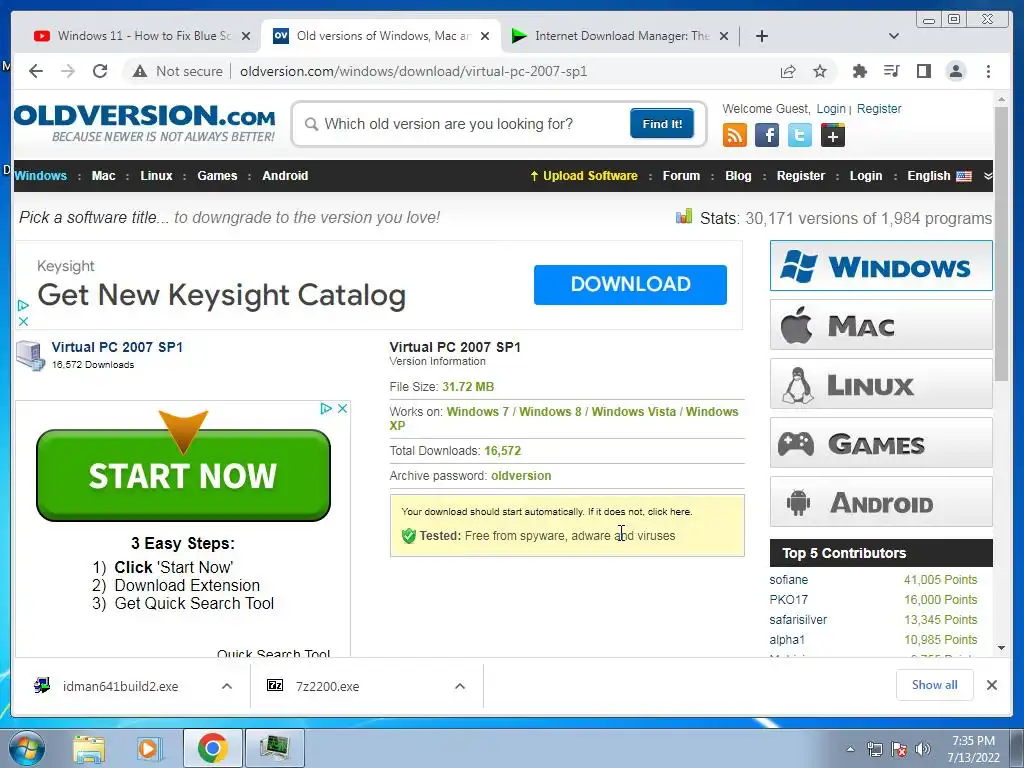Open the Facebook icon

pyautogui.click(x=767, y=135)
